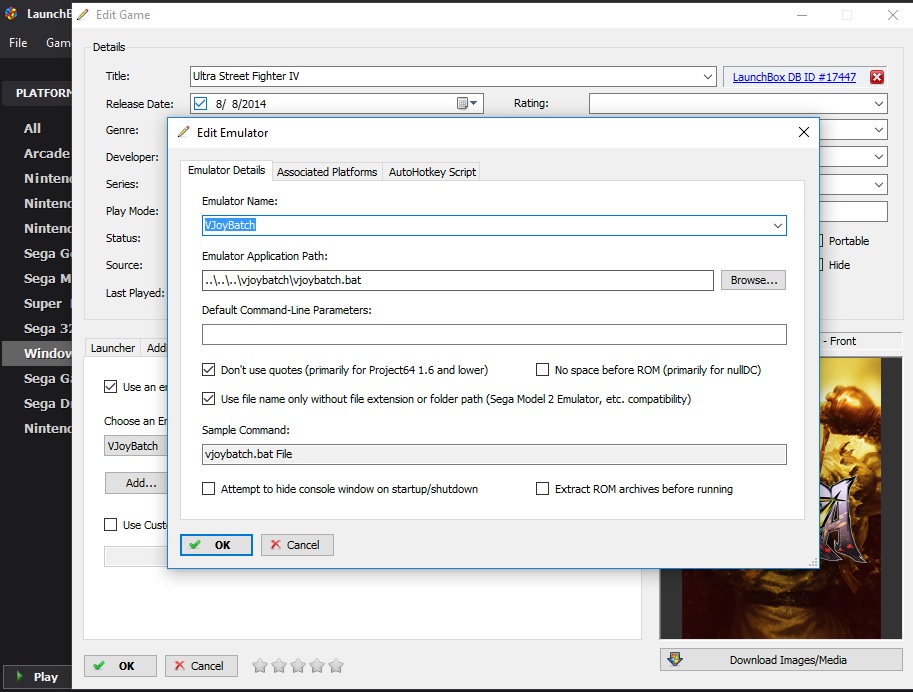Image resolution: width=913 pixels, height=692 pixels.
Task: Open the VJoyBatch emulator selector in Launcher
Action: tap(136, 446)
